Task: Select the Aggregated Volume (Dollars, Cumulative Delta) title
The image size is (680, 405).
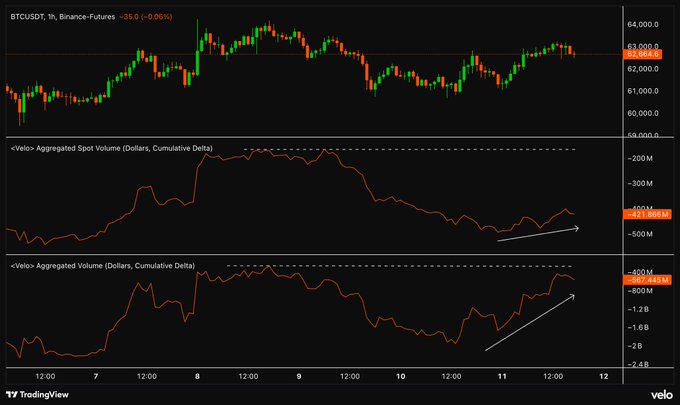Action: (102, 266)
